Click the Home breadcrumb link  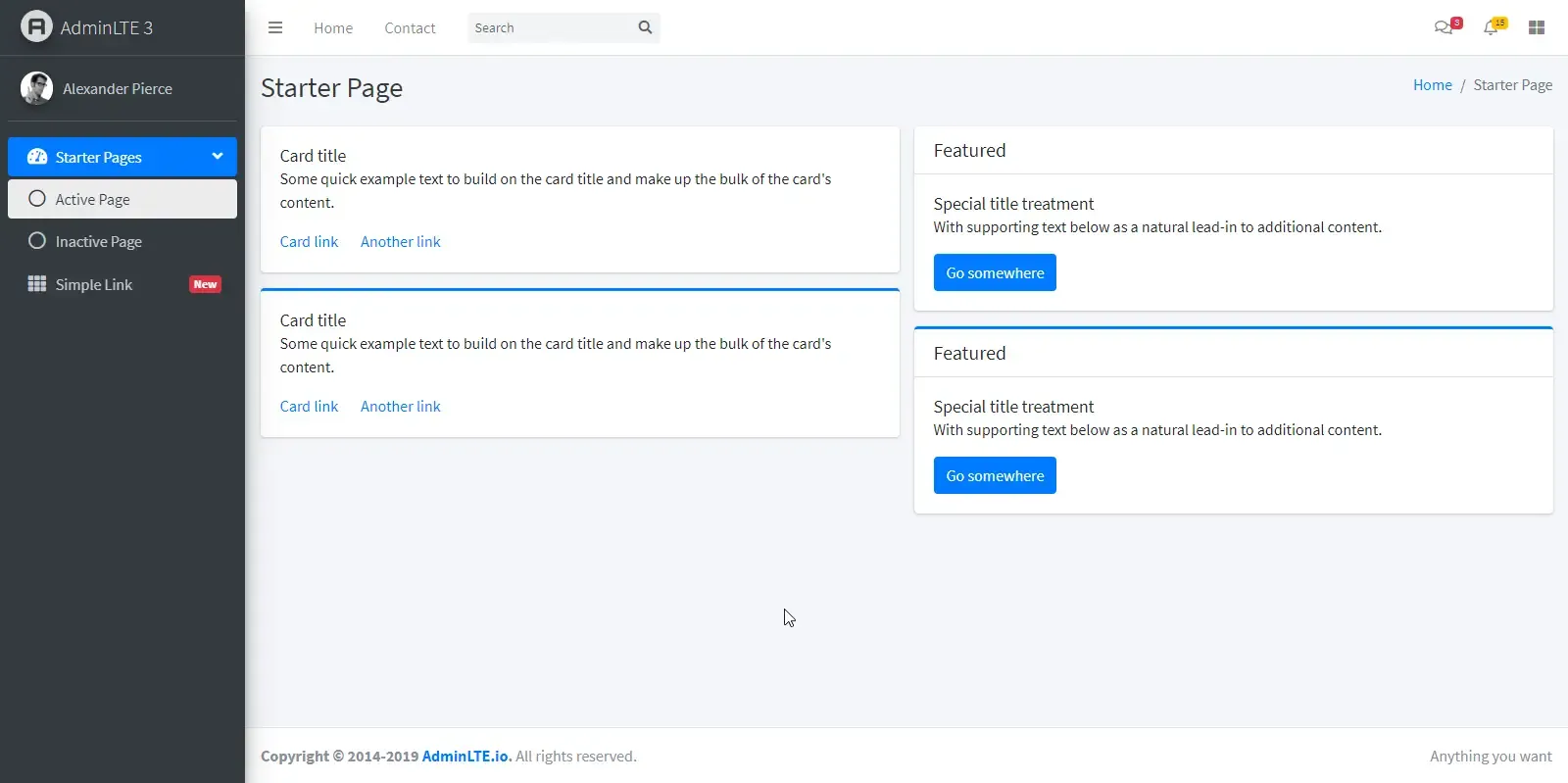[1432, 85]
